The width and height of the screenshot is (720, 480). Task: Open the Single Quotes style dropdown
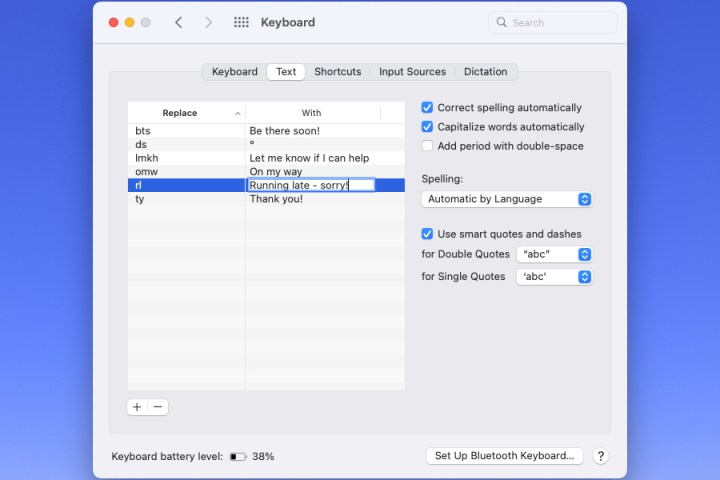pyautogui.click(x=554, y=277)
